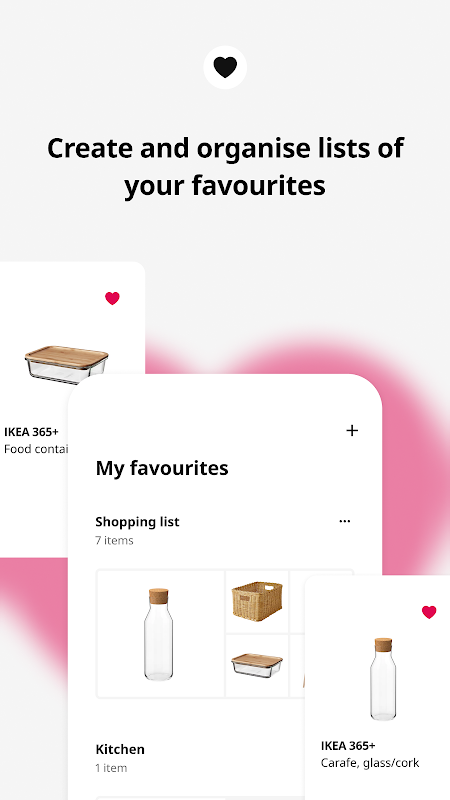Select small food container thumbnail in grid

257,666
